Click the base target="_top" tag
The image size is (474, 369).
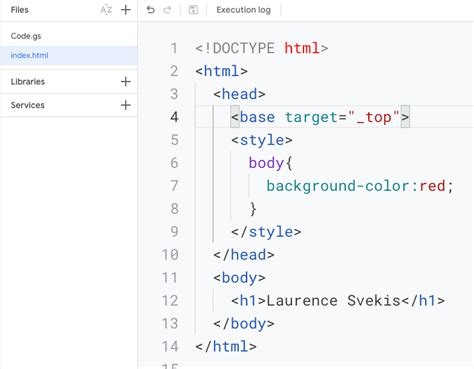click(320, 117)
